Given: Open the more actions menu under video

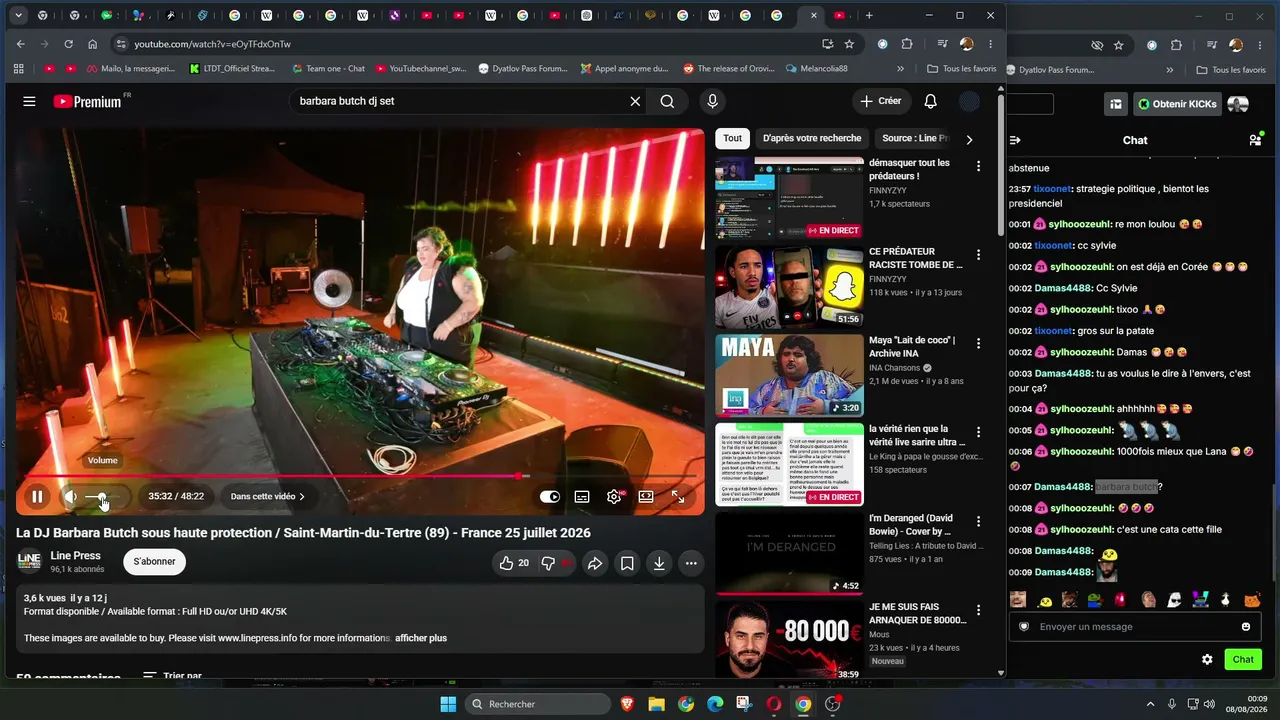Looking at the screenshot, I should (x=691, y=563).
